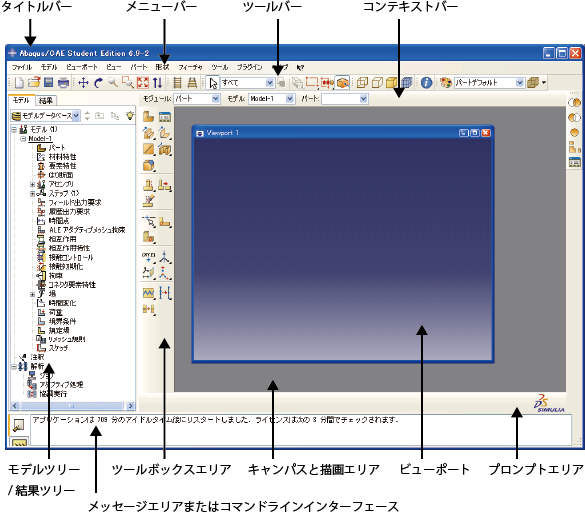Open the ファイル menu
This screenshot has width=585, height=516.
click(x=22, y=67)
